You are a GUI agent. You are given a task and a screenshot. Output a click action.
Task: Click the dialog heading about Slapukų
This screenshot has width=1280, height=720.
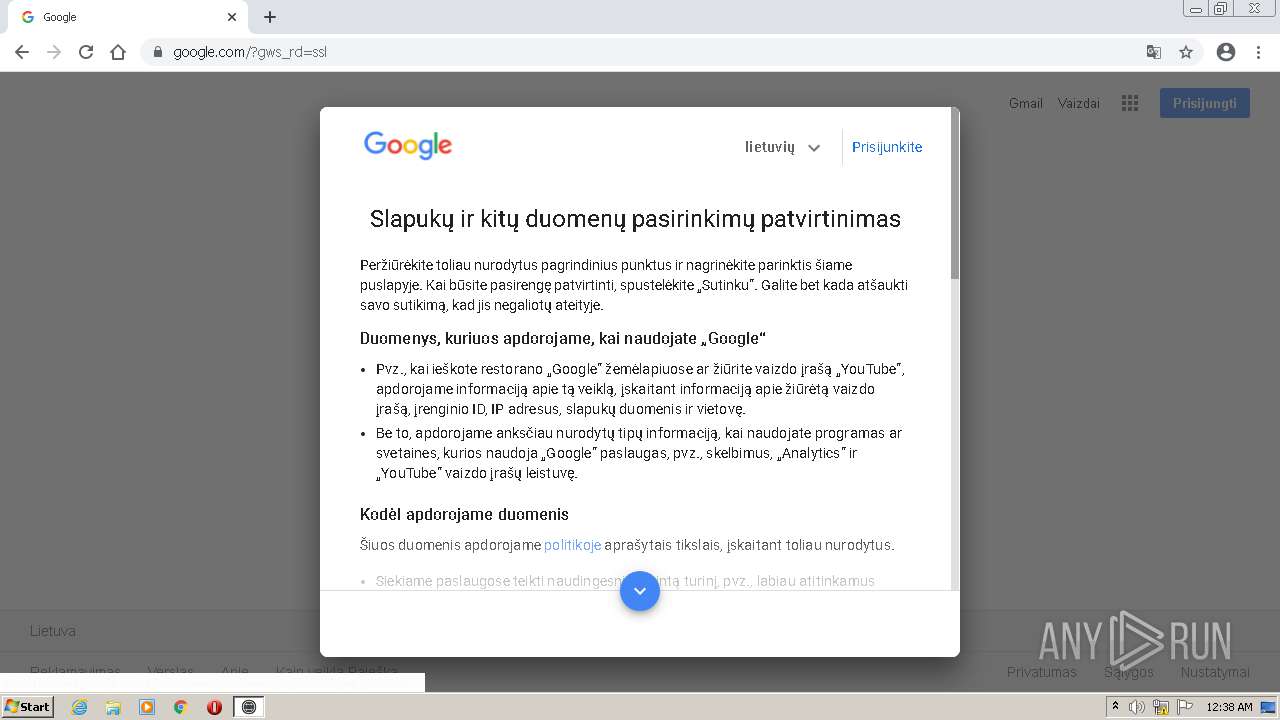635,219
